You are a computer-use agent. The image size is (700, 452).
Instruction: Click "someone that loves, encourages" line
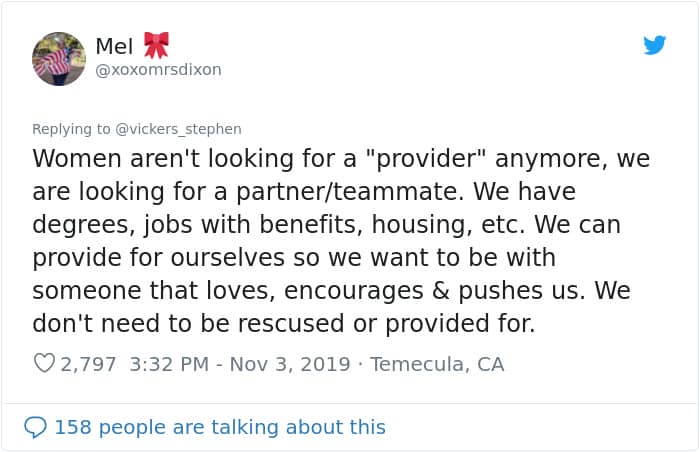(250, 291)
